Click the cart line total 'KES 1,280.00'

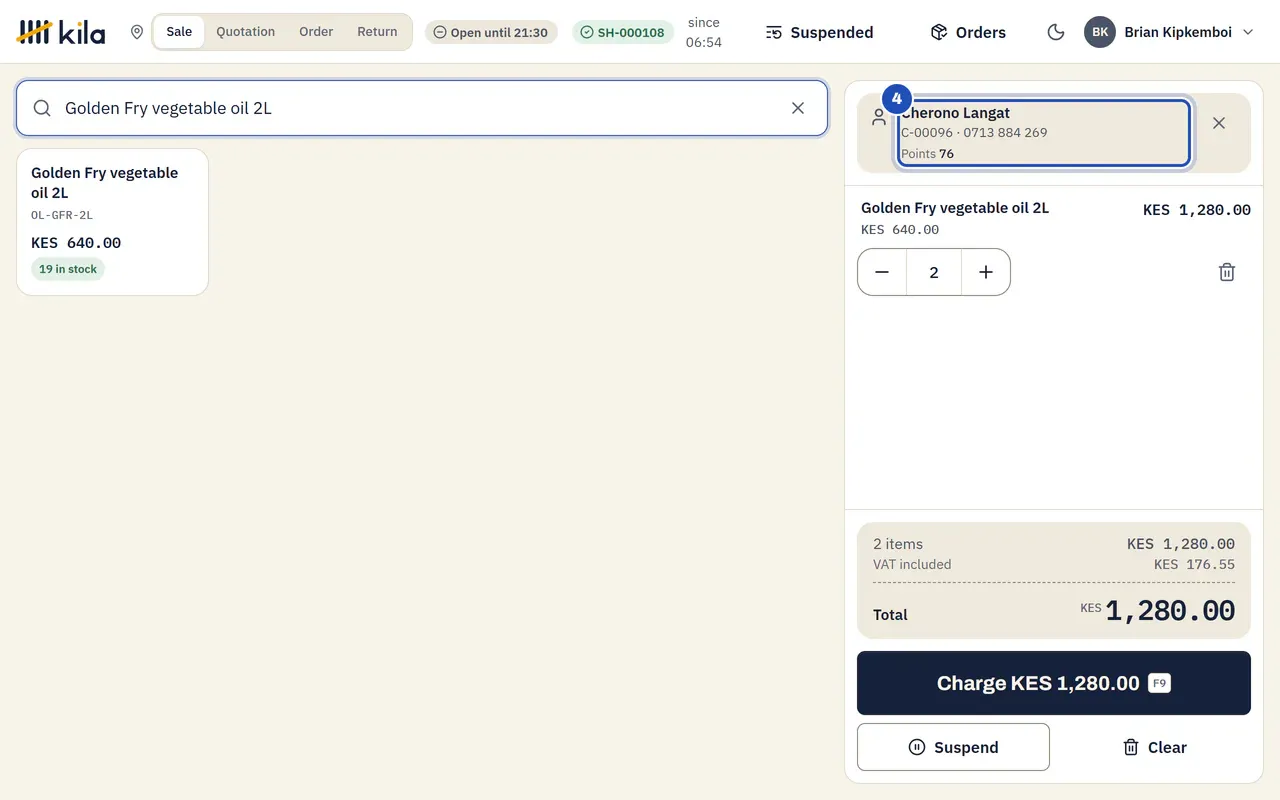point(1197,210)
